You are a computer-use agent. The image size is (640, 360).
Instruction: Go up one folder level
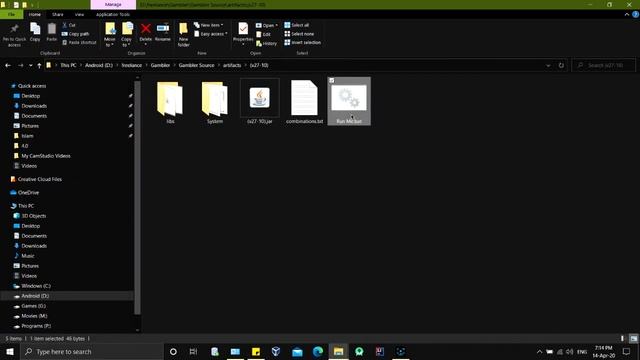[x=39, y=65]
